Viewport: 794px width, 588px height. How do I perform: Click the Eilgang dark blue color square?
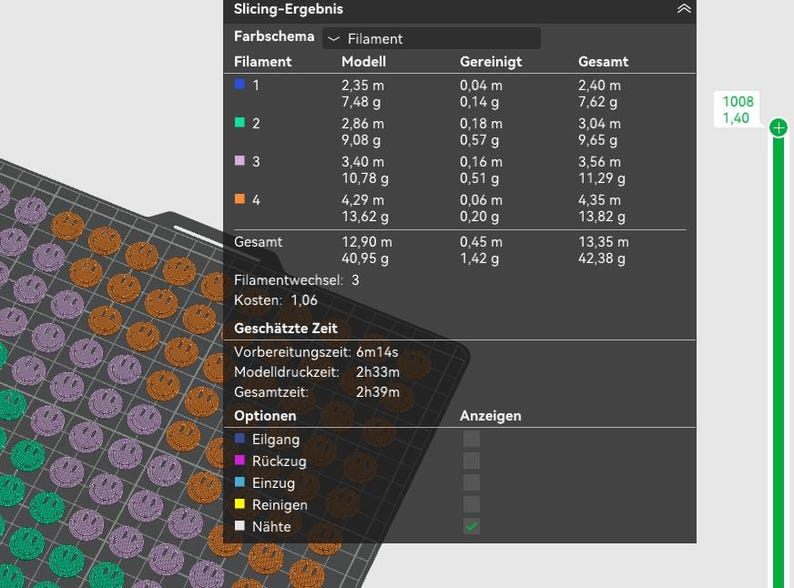(x=240, y=438)
